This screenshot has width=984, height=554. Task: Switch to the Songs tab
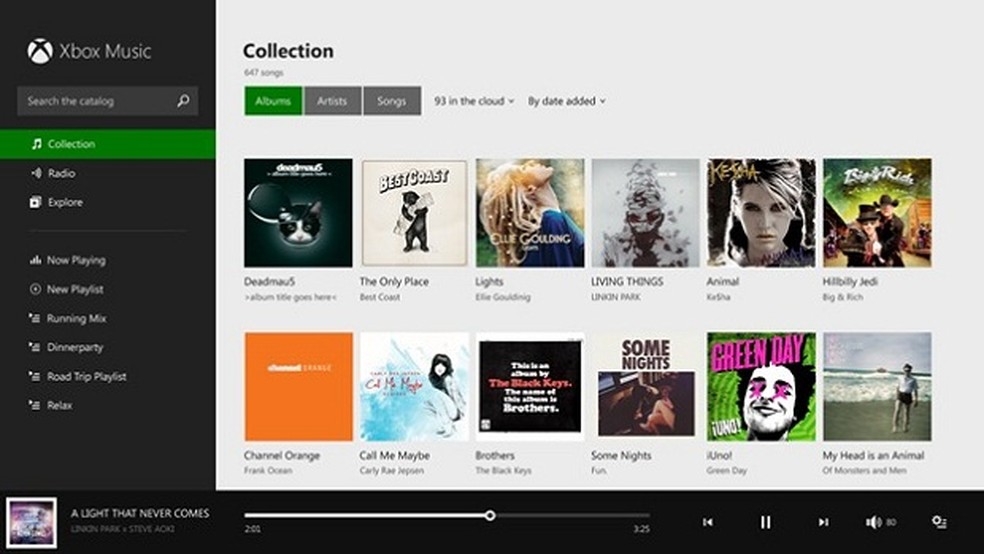click(392, 101)
